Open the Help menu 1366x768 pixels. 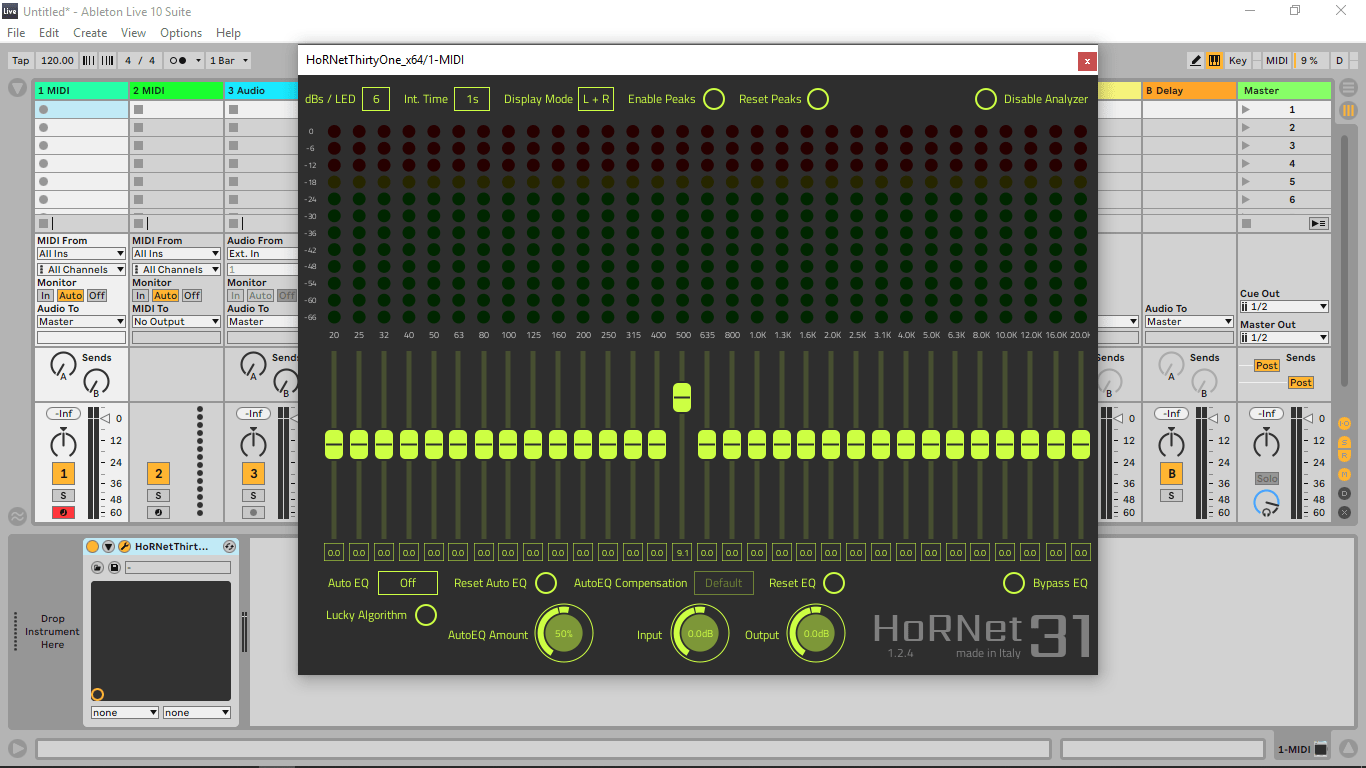228,33
